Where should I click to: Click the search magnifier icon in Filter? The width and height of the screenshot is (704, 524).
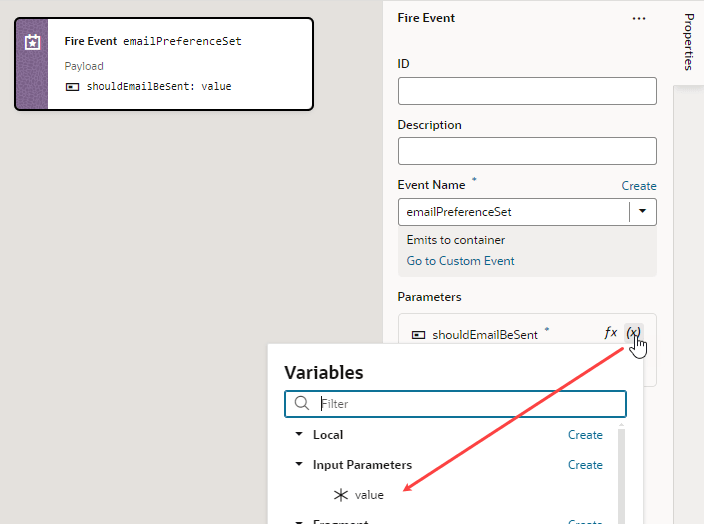pos(302,404)
